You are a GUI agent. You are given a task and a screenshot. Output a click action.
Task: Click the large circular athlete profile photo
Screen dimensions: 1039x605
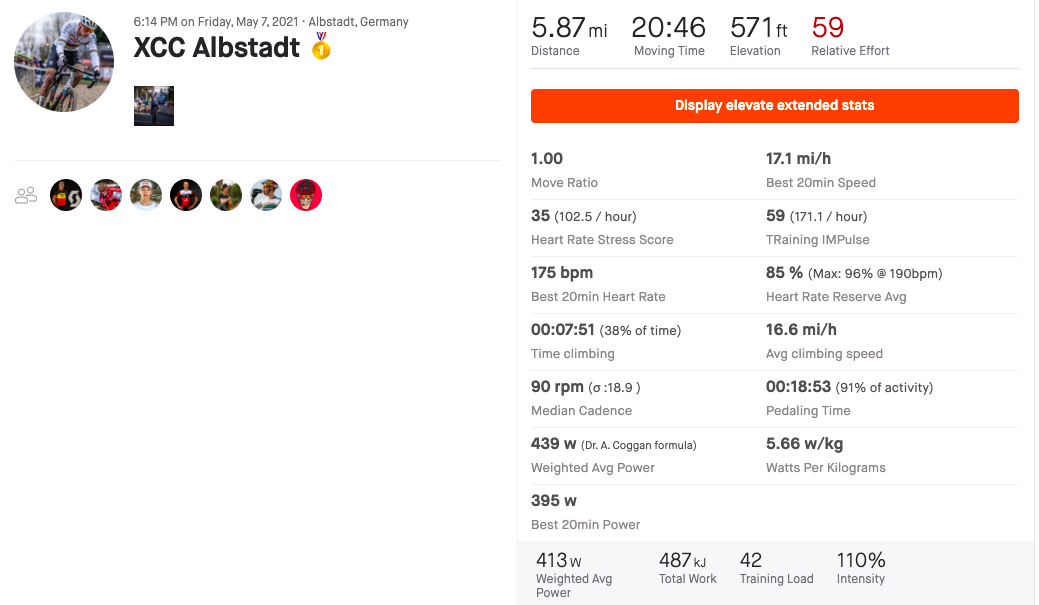point(64,62)
